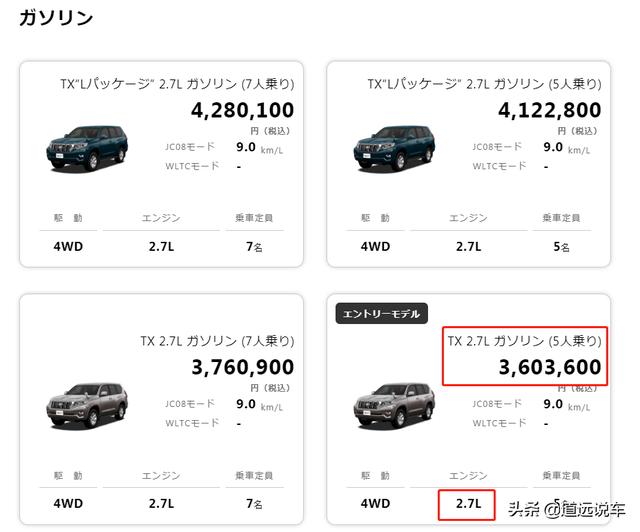The height and width of the screenshot is (532, 640).
Task: Open TX"Lパッケージ" 2.7L ガソリン (5人乗り) title
Action: click(x=484, y=84)
